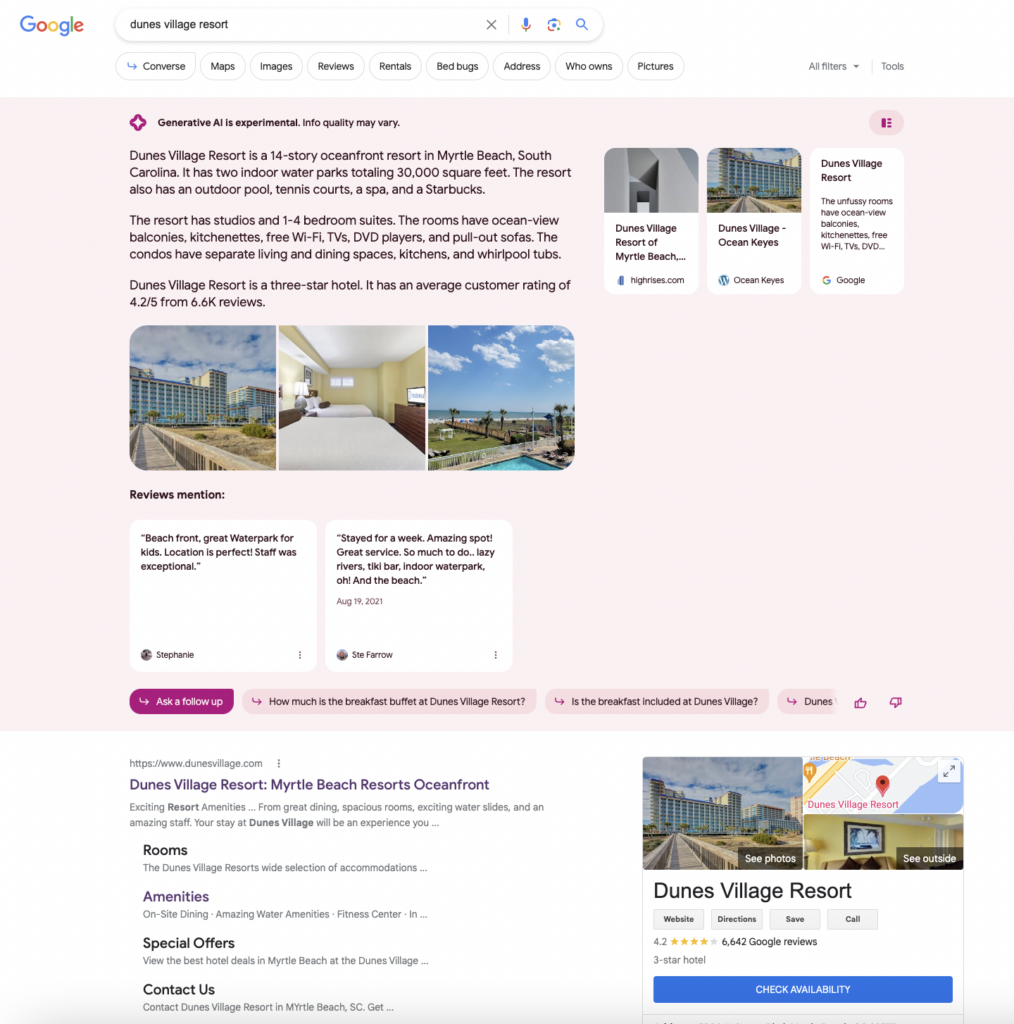Open Google Lens camera search icon

(x=554, y=25)
